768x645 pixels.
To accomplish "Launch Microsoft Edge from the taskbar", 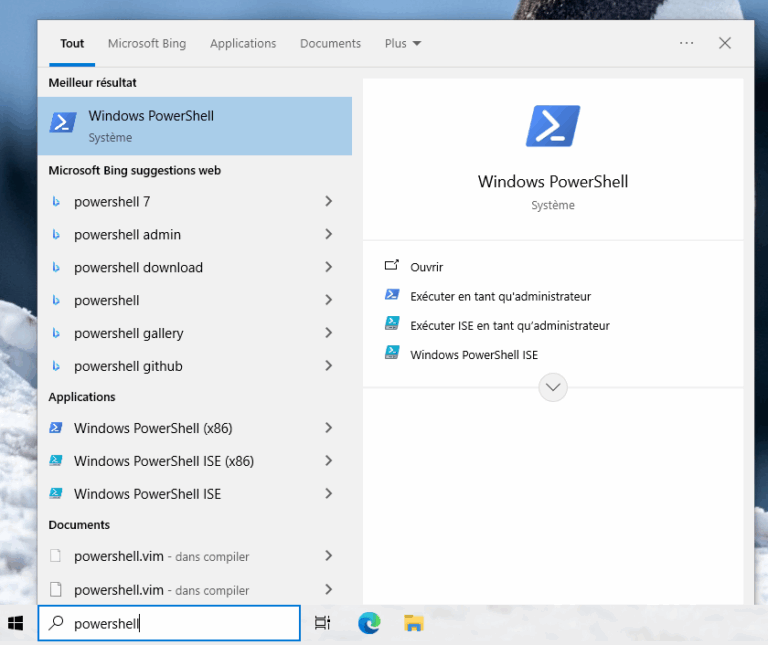I will click(x=369, y=623).
